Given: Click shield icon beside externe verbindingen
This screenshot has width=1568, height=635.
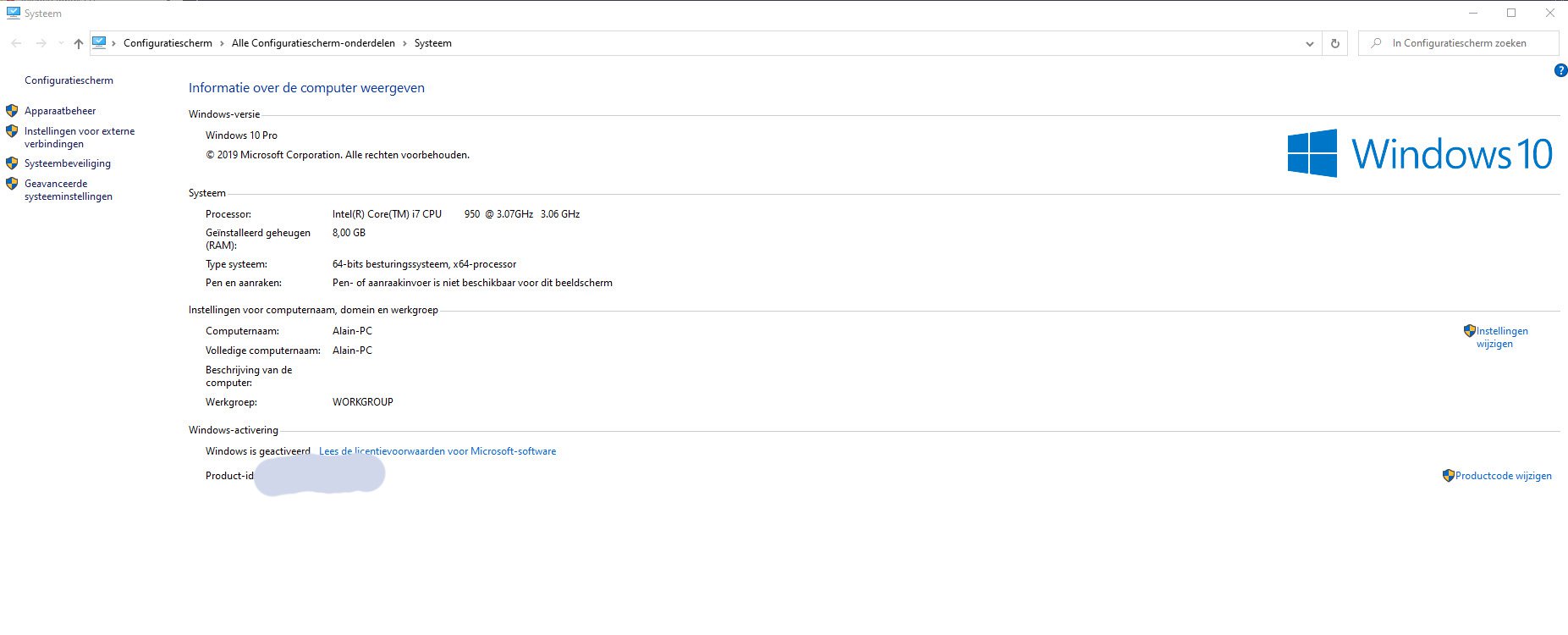Looking at the screenshot, I should click(12, 131).
